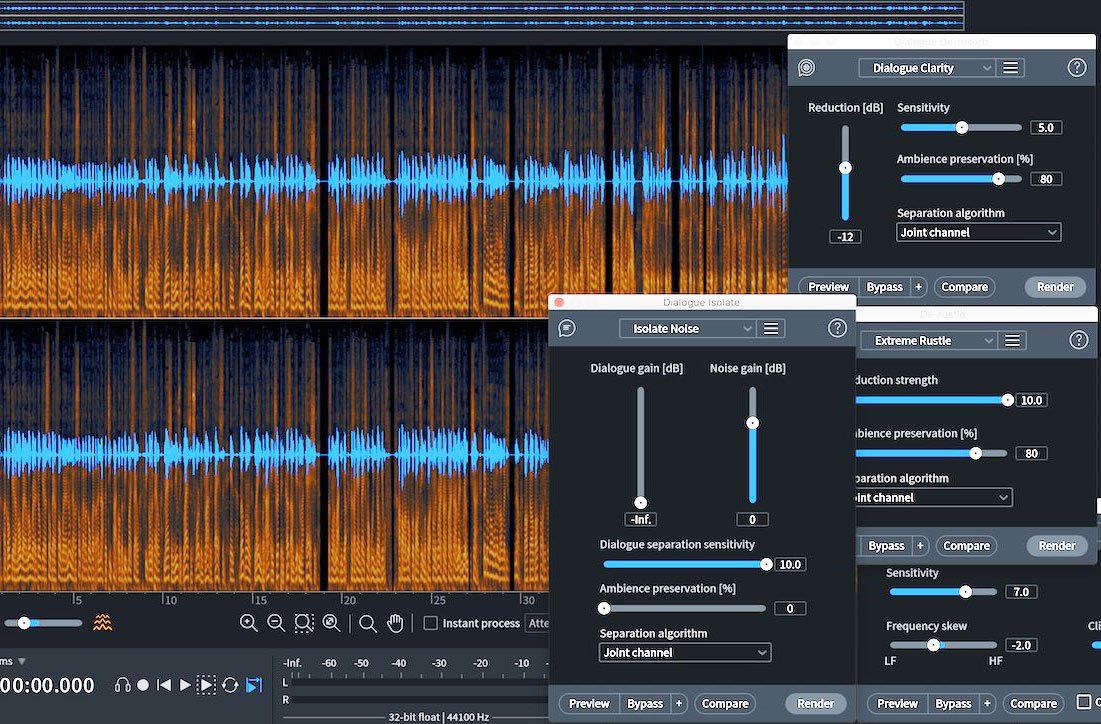The height and width of the screenshot is (724, 1101).
Task: Expand the Dialogue Clarity preset dropdown
Action: click(926, 68)
